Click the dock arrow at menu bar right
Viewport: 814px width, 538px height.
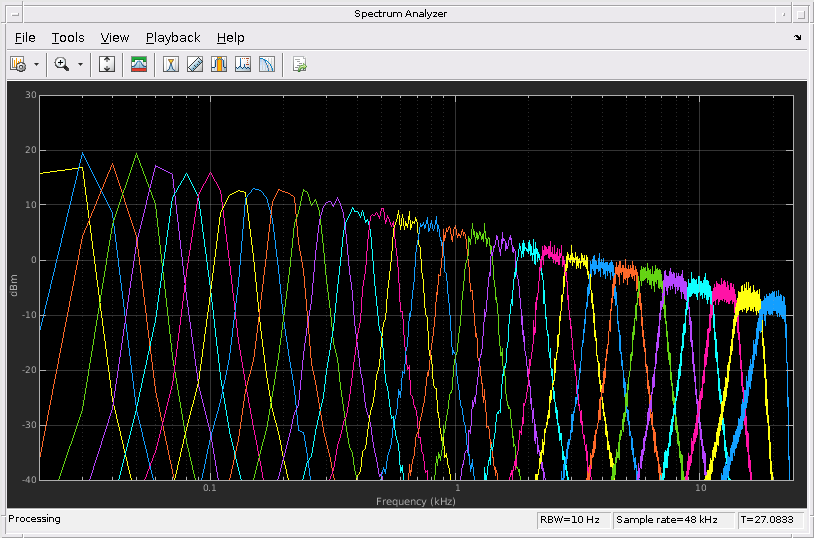pos(797,37)
